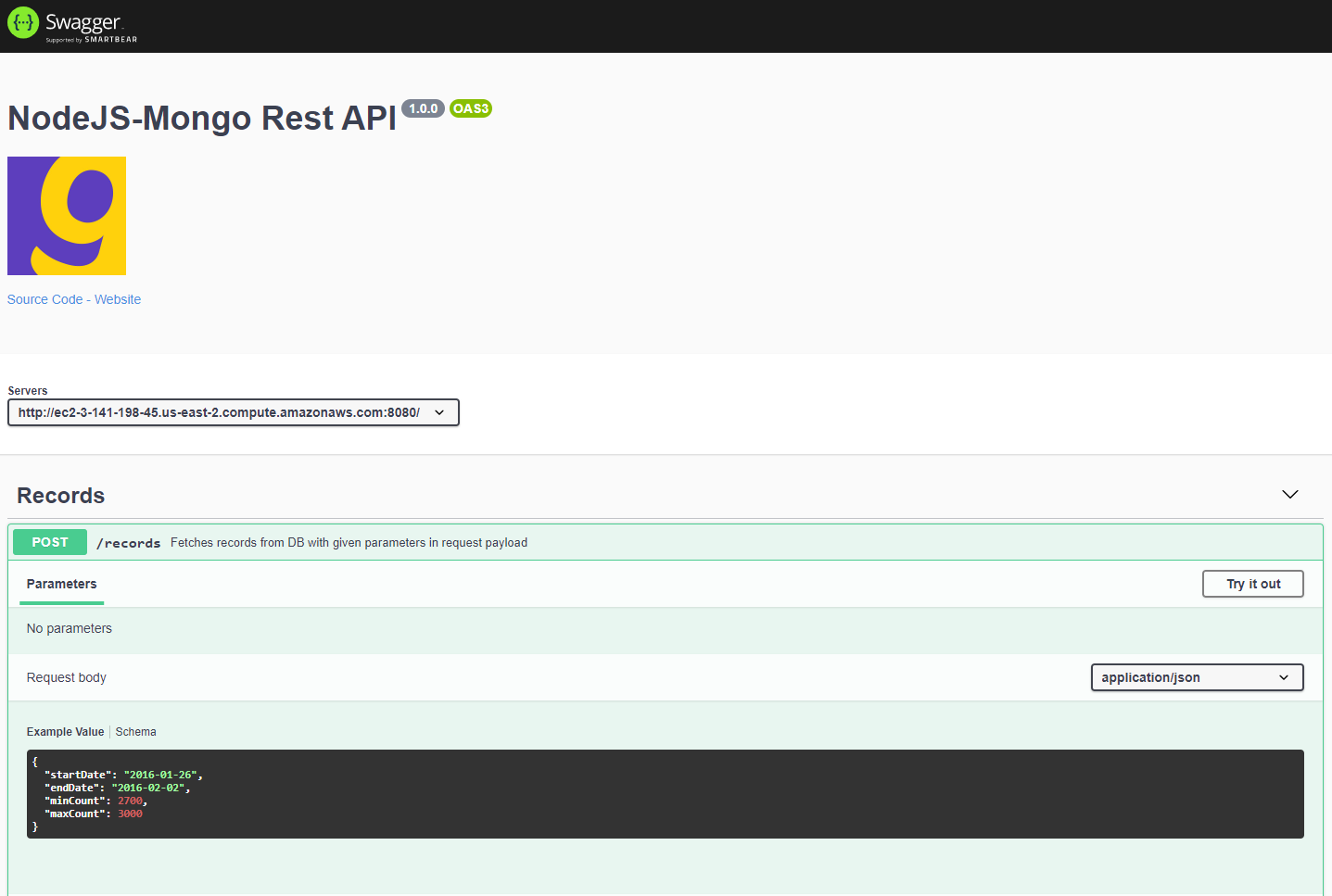Click the JSON example code block
The width and height of the screenshot is (1332, 896).
click(x=666, y=794)
